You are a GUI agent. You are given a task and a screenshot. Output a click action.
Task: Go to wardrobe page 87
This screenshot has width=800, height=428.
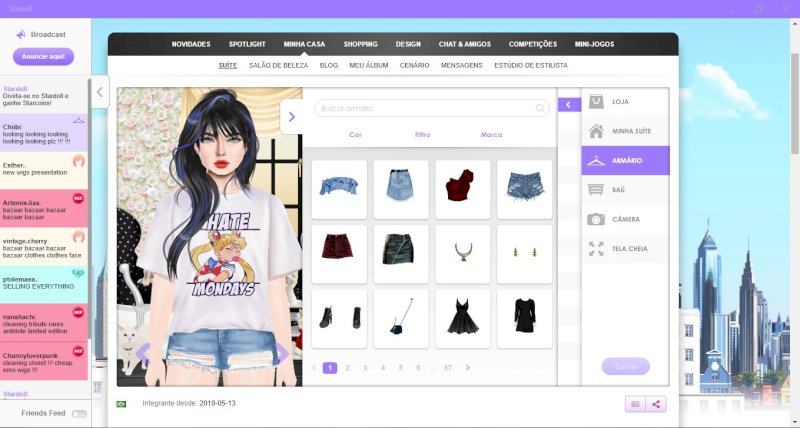pyautogui.click(x=447, y=368)
